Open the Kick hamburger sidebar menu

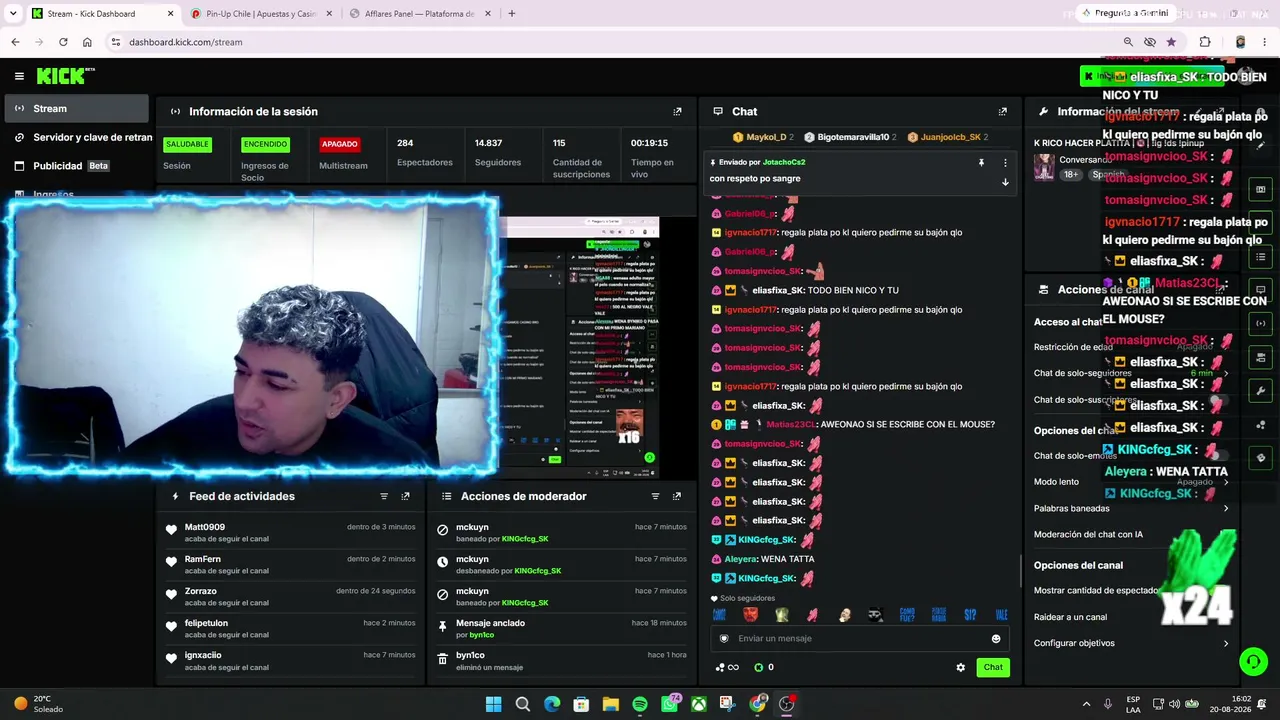(19, 76)
